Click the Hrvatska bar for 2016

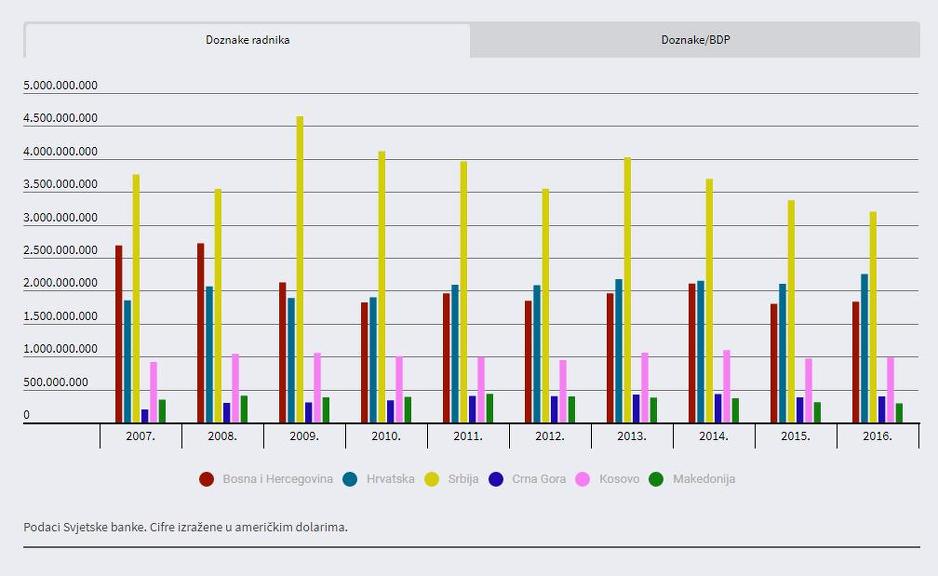[865, 348]
